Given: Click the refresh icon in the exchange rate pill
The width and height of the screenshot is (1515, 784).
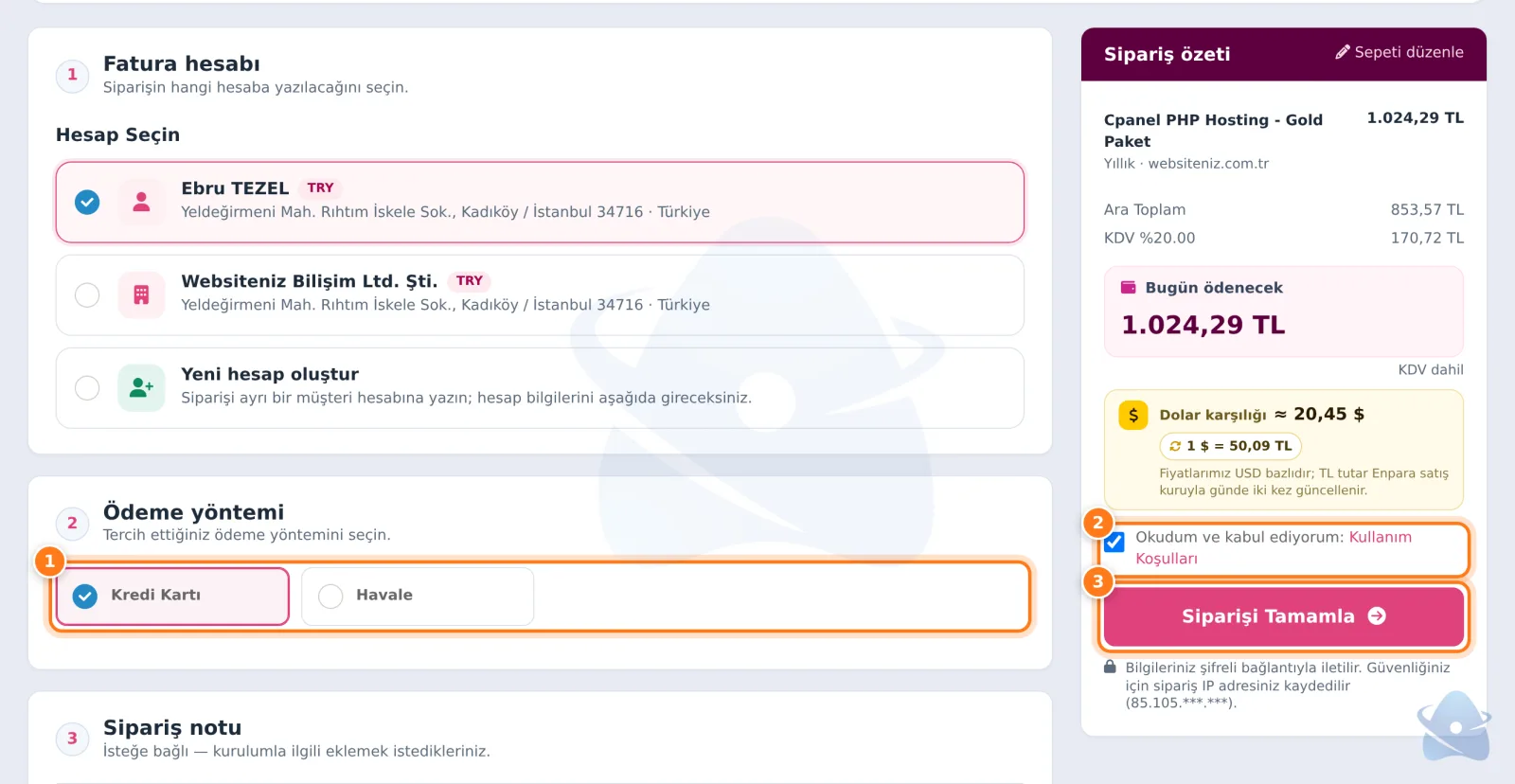Looking at the screenshot, I should pos(1175,446).
